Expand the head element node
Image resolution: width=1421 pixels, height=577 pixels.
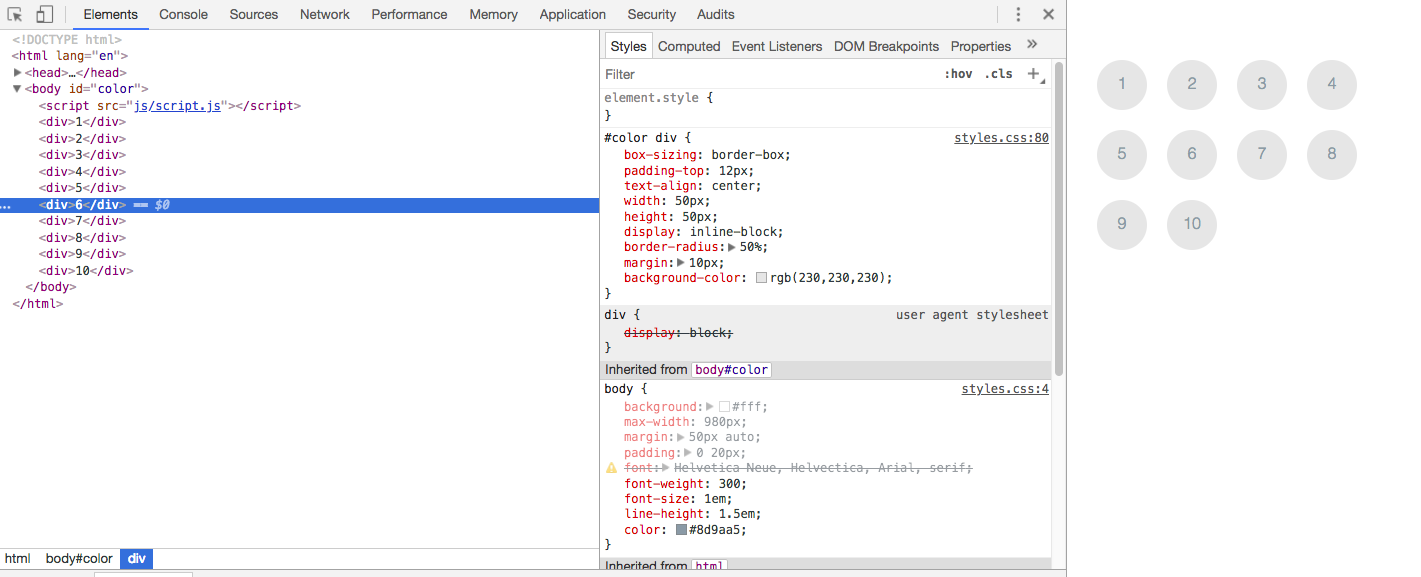[x=18, y=73]
